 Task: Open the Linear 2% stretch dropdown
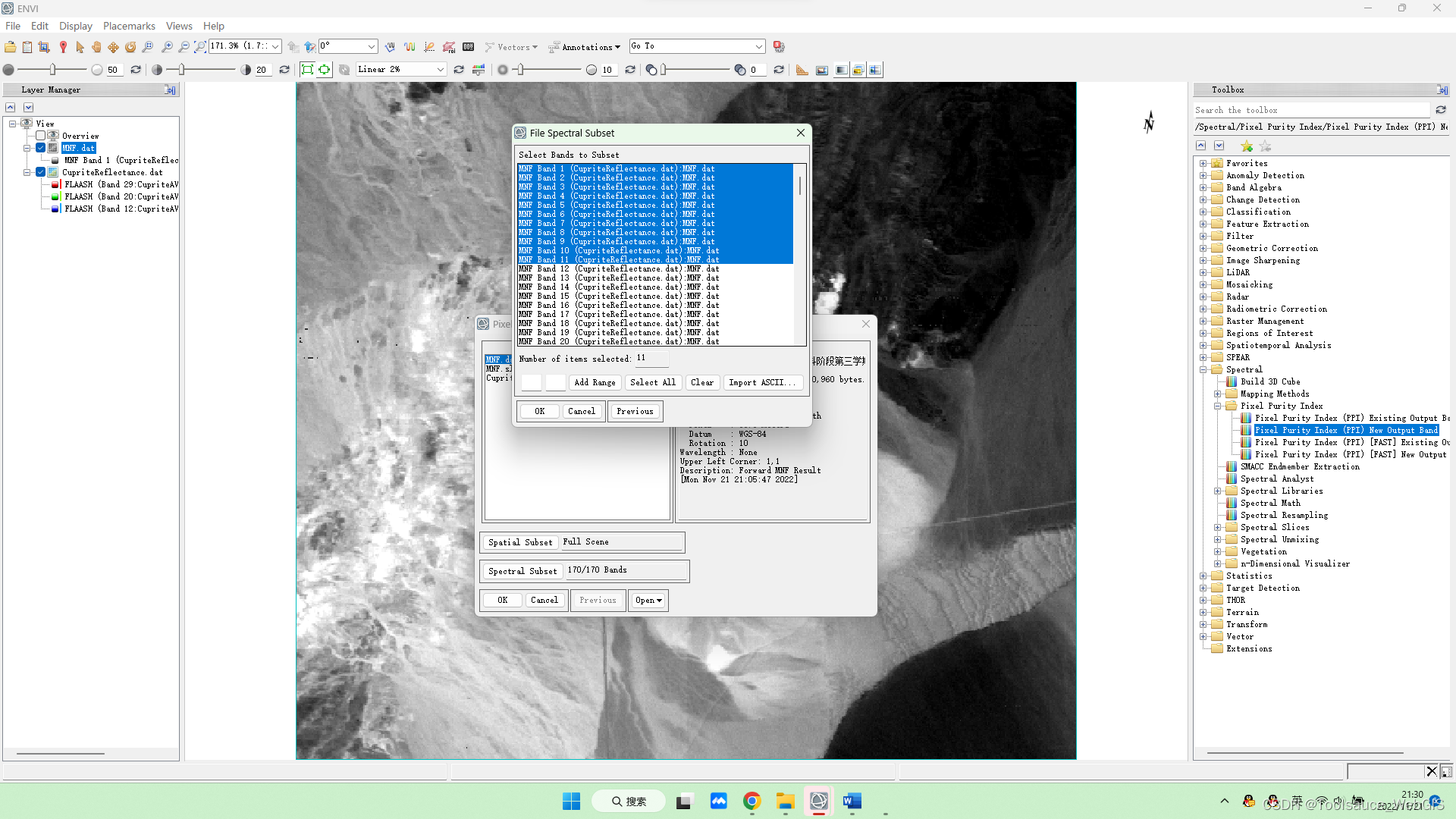click(440, 70)
